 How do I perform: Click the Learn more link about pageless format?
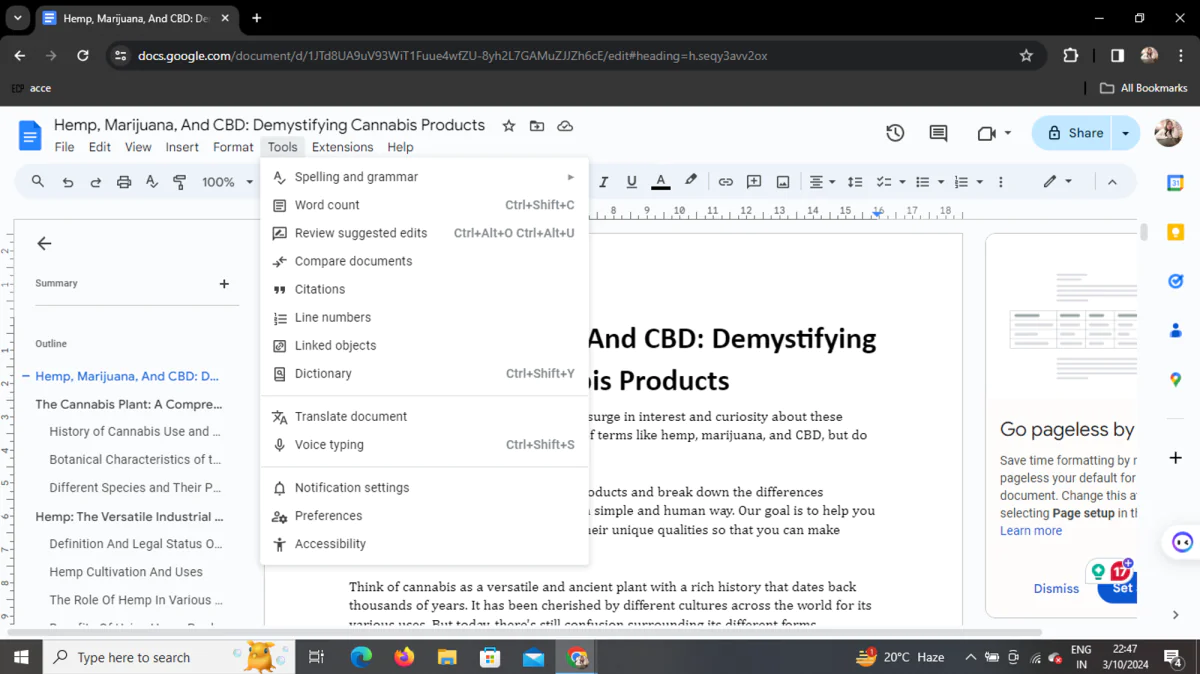1031,530
